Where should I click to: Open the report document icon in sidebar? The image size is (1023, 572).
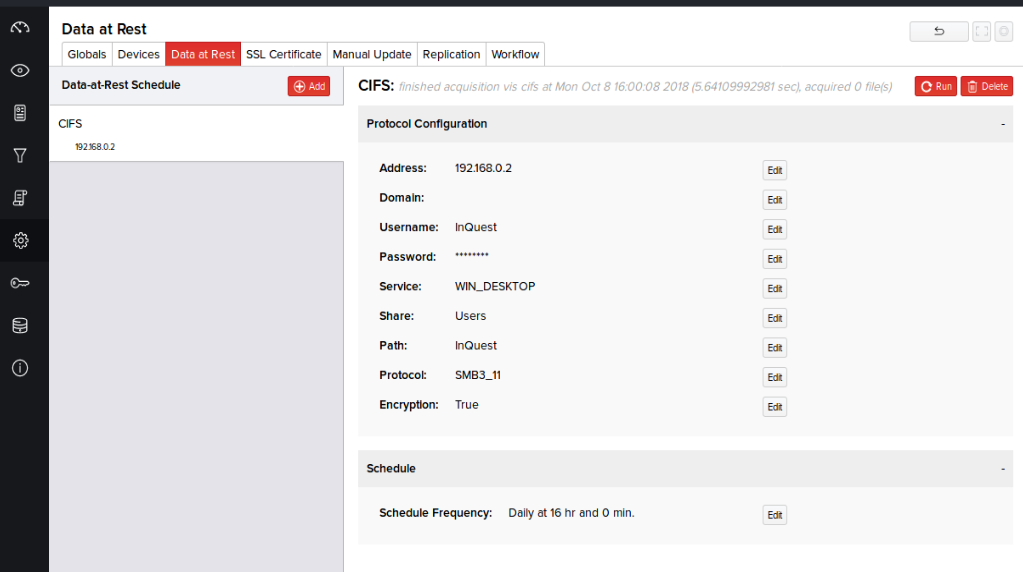(x=20, y=113)
